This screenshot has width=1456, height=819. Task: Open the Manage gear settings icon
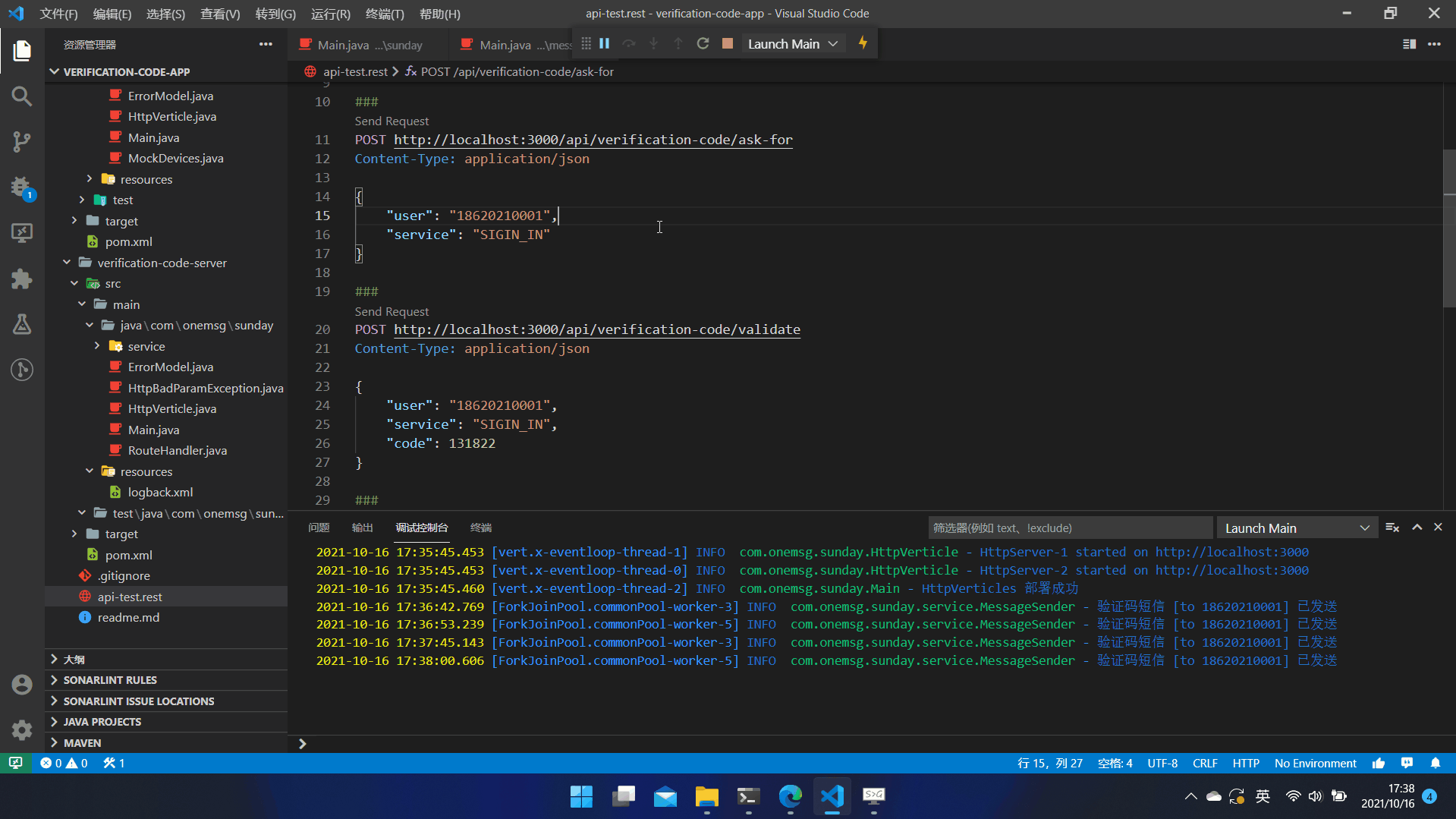(22, 729)
